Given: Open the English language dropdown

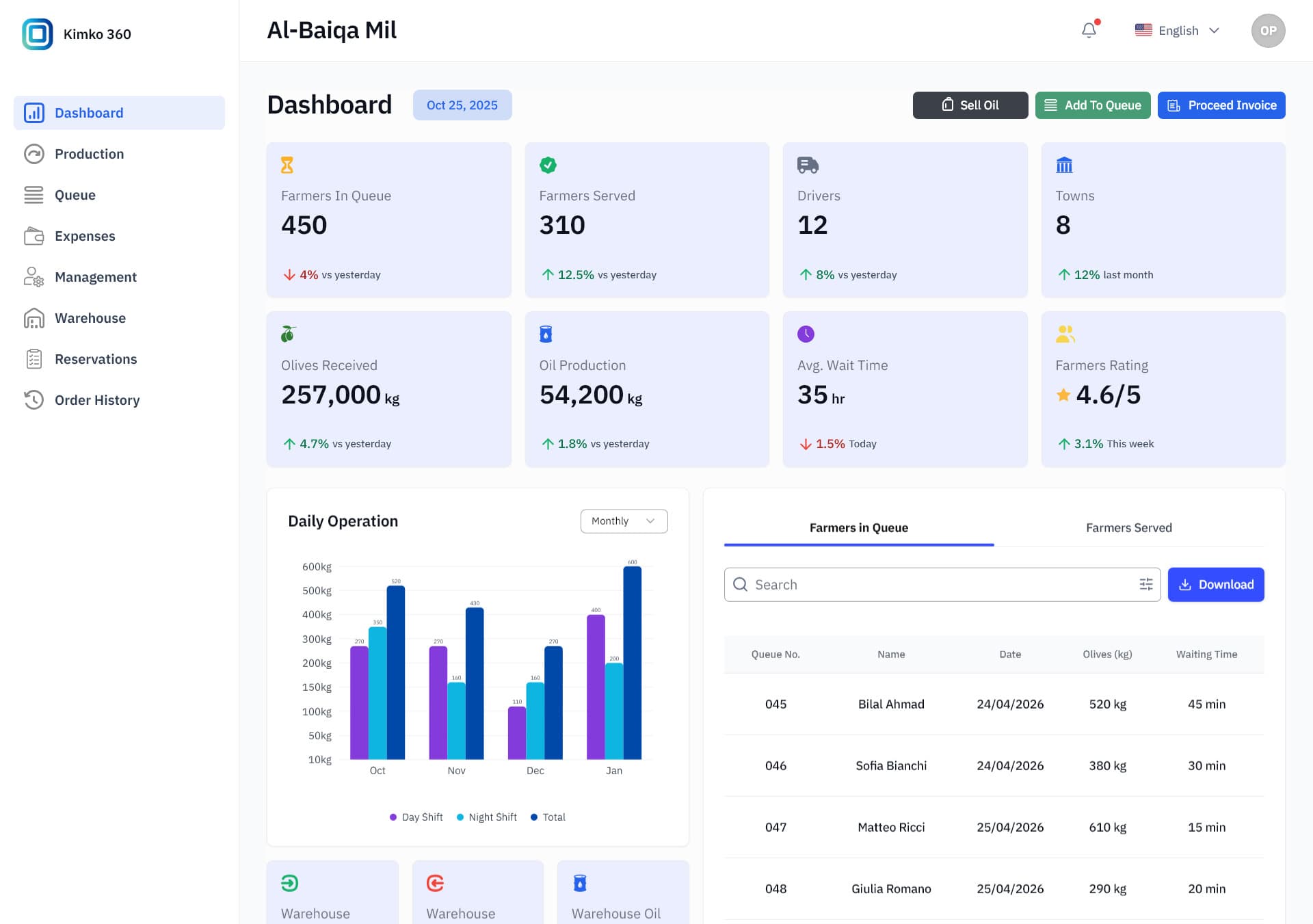Looking at the screenshot, I should click(1177, 30).
